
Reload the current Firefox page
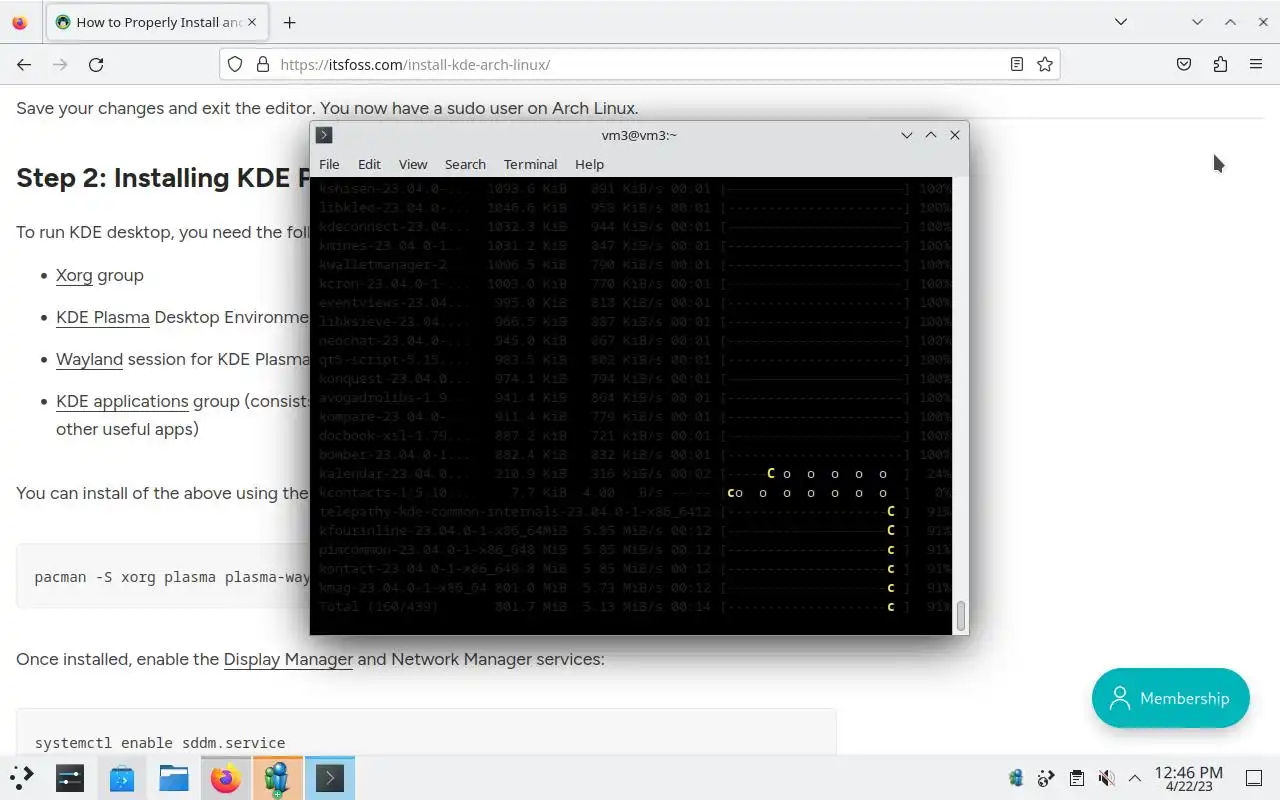pos(96,64)
